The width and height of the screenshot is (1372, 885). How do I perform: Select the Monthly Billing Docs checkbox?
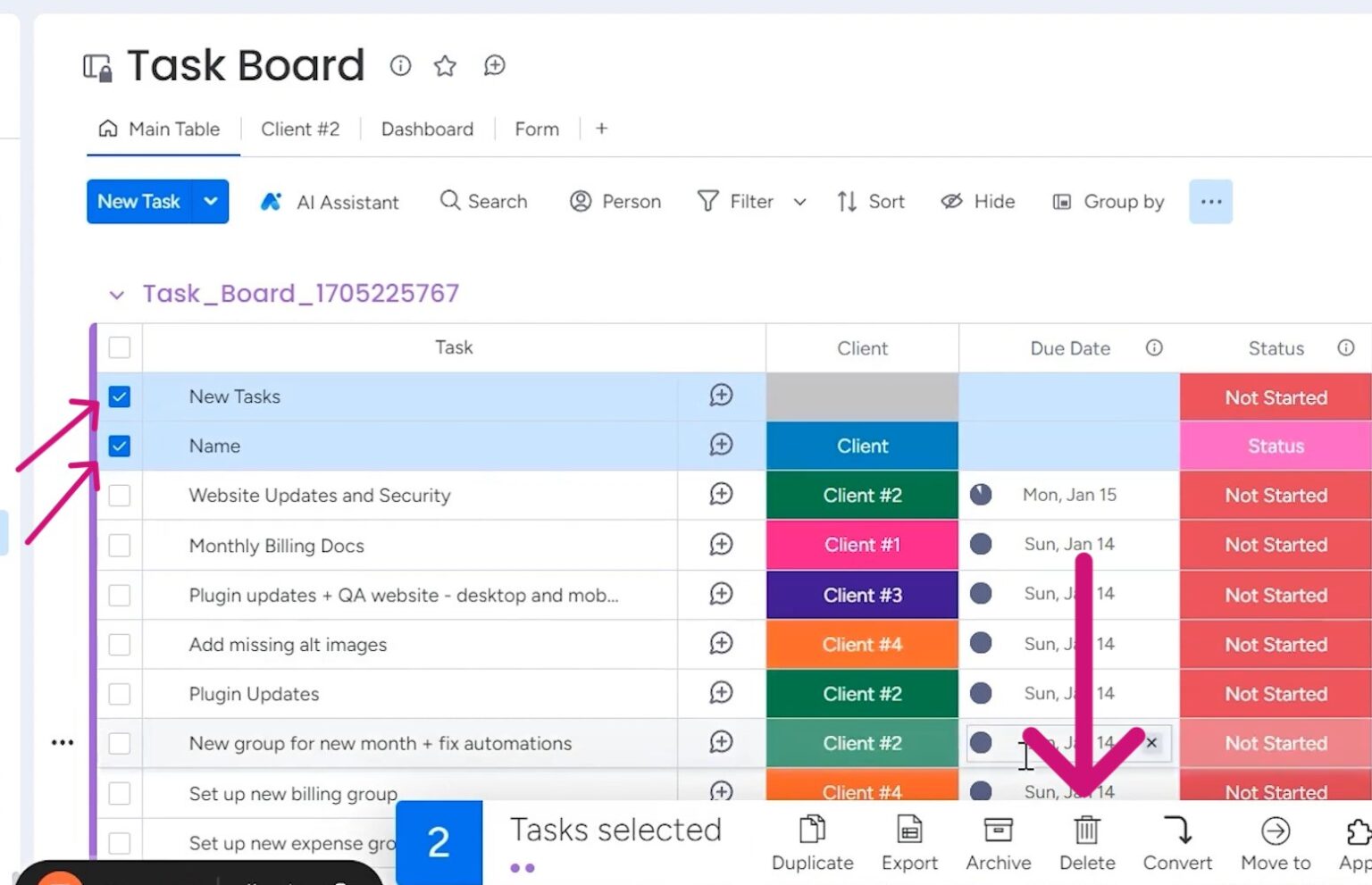(119, 545)
